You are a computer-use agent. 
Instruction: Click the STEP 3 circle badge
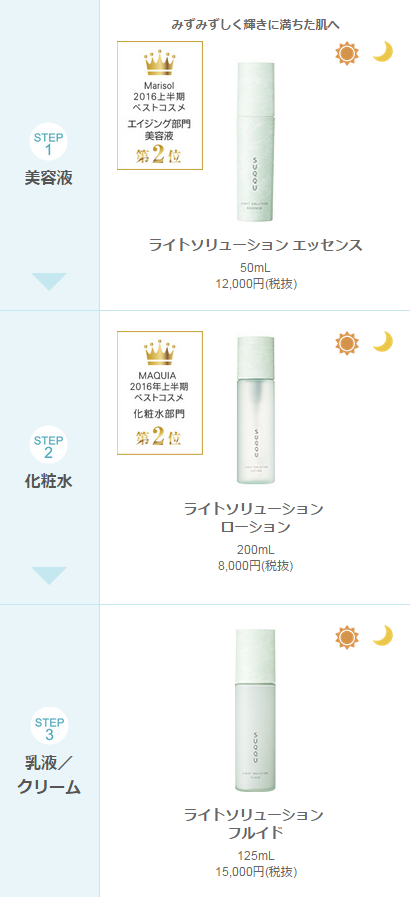click(49, 726)
